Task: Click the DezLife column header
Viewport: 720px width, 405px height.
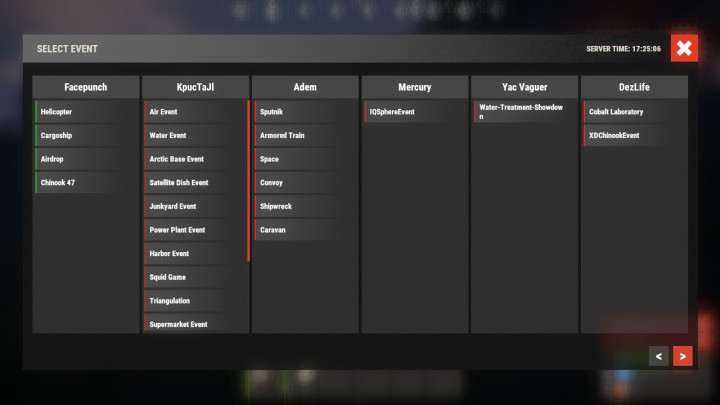Action: (635, 87)
